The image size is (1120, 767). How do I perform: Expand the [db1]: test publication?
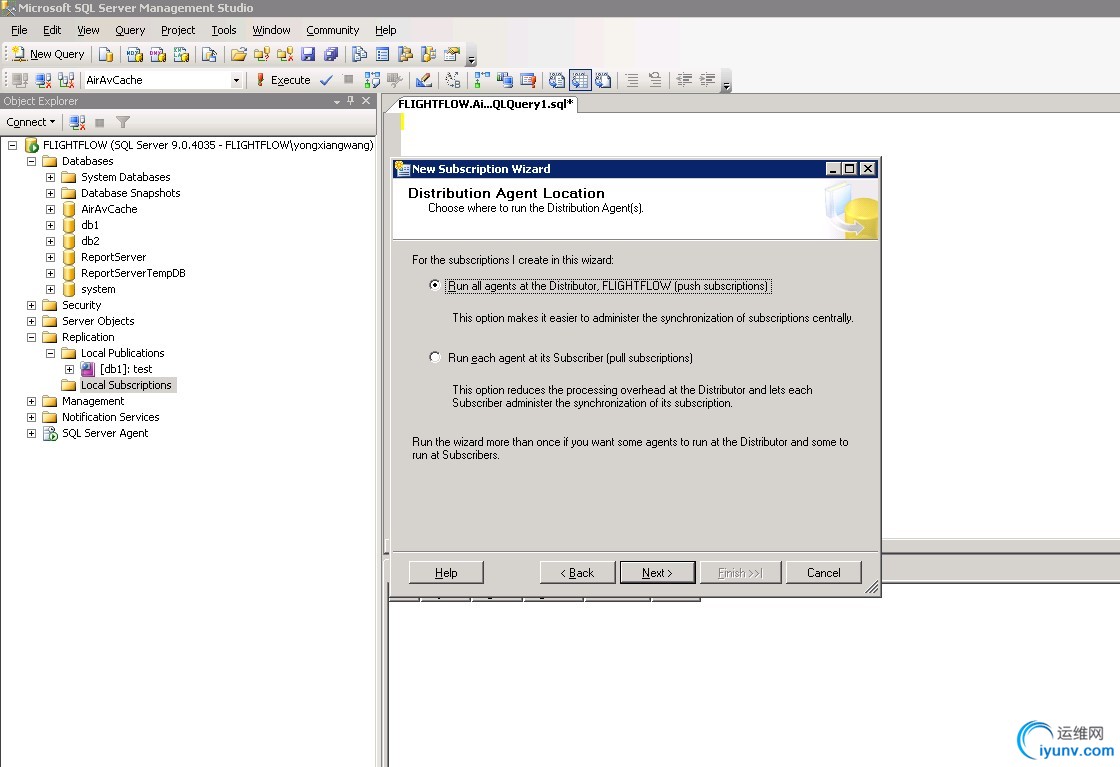tap(69, 369)
